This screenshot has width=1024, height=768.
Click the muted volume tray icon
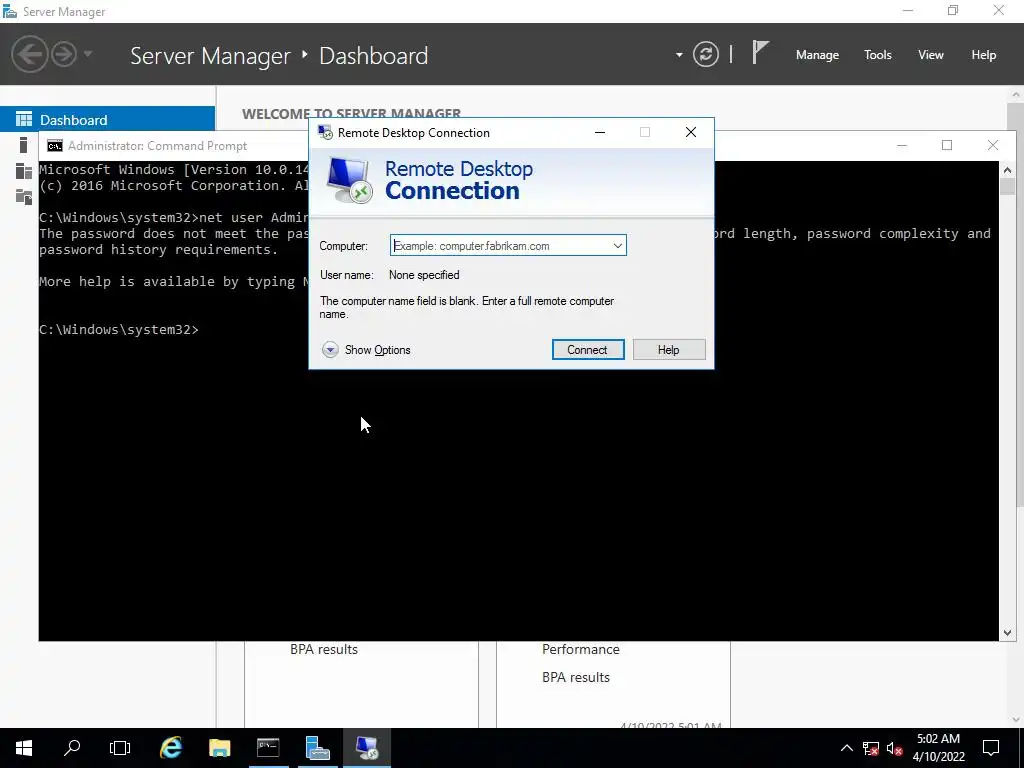point(895,748)
